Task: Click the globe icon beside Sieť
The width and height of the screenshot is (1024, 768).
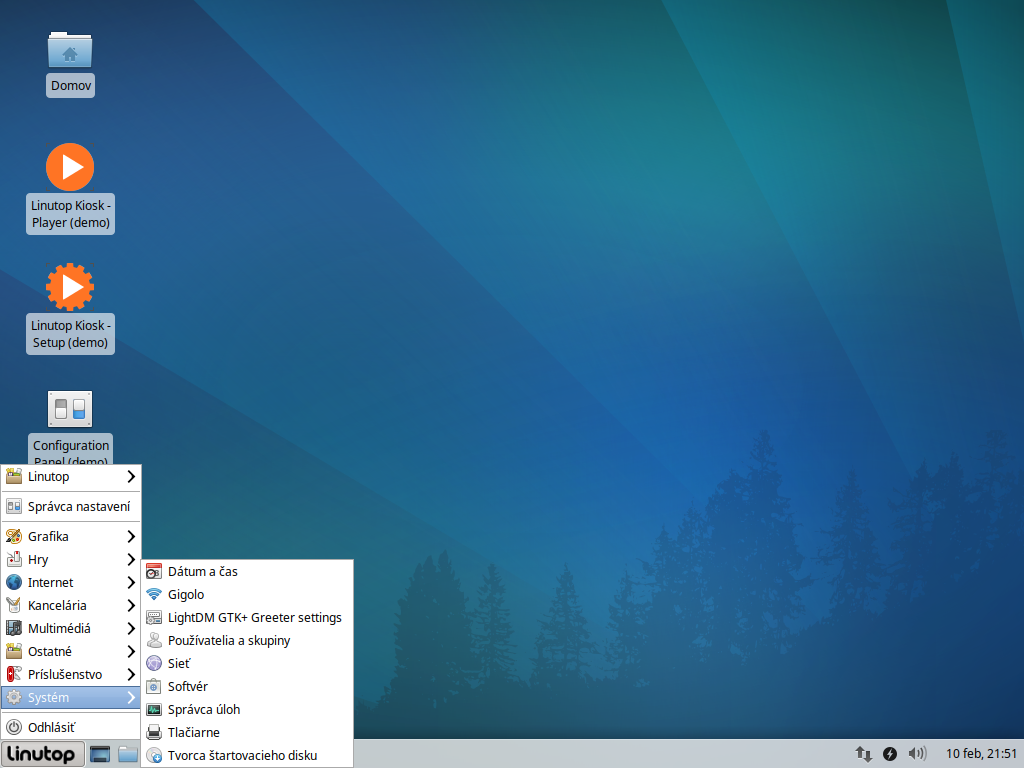Action: [154, 664]
